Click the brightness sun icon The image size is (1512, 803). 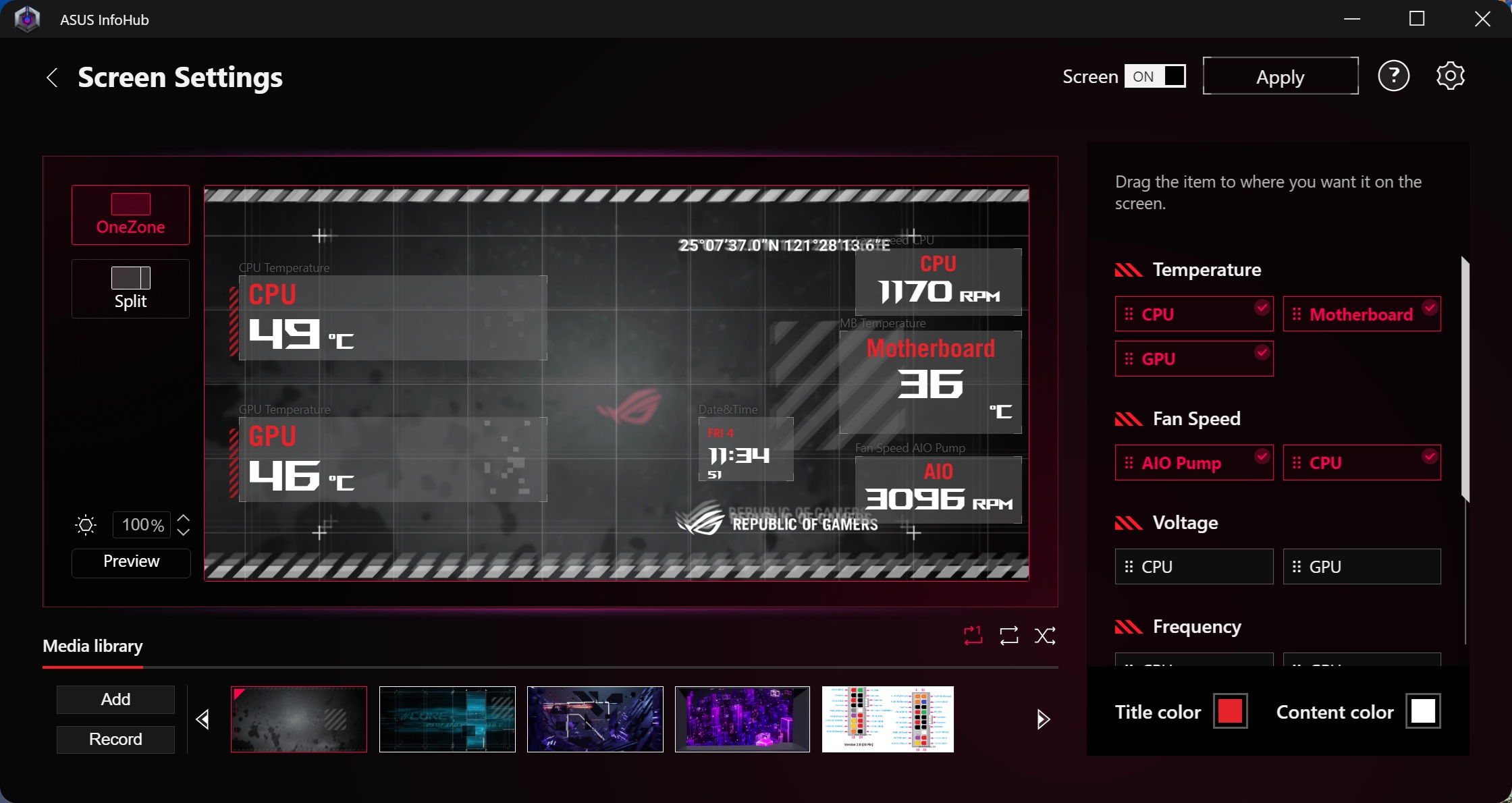pos(86,525)
